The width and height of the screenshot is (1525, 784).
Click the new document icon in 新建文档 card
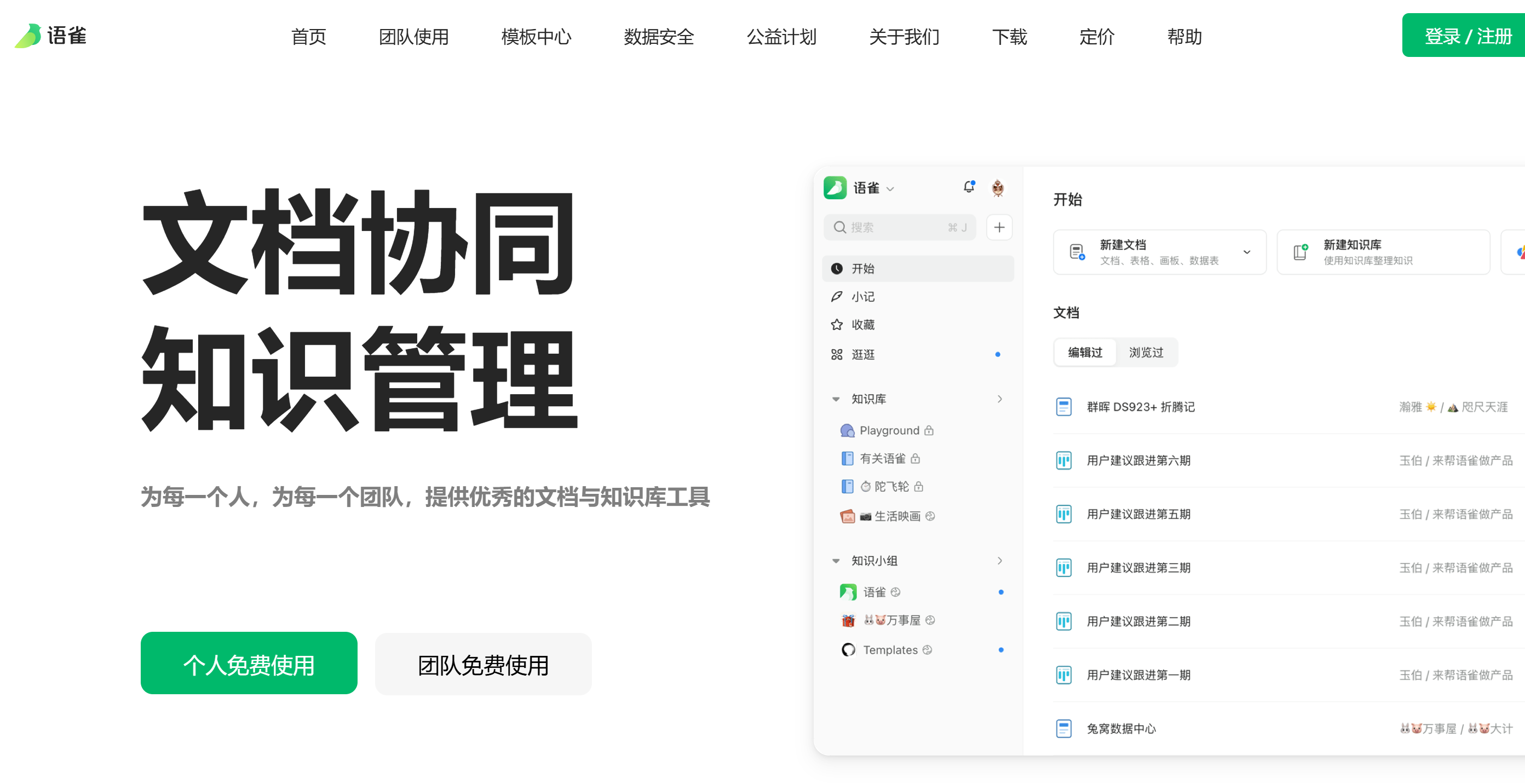click(x=1077, y=252)
